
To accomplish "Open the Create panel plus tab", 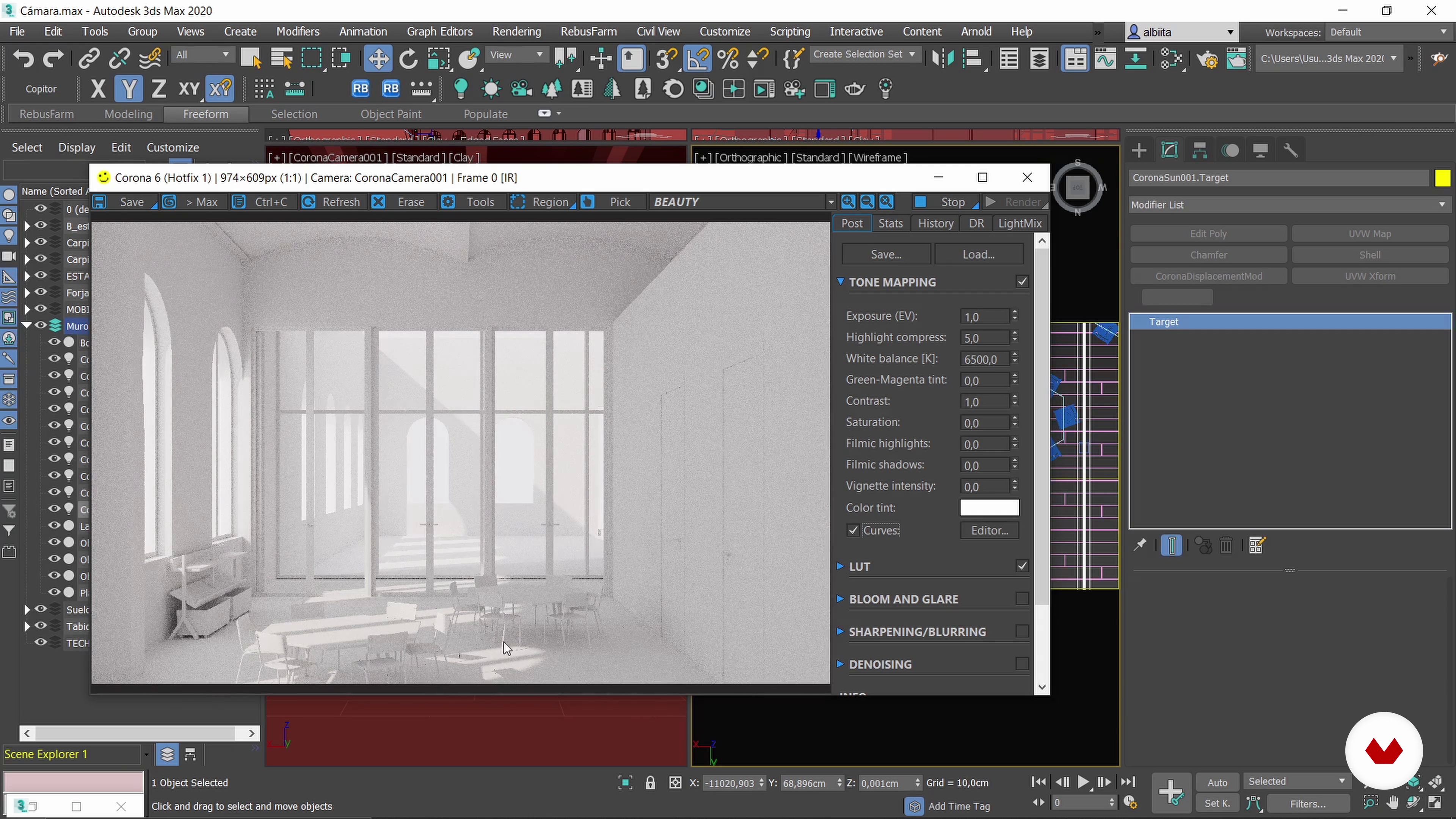I will point(1139,151).
